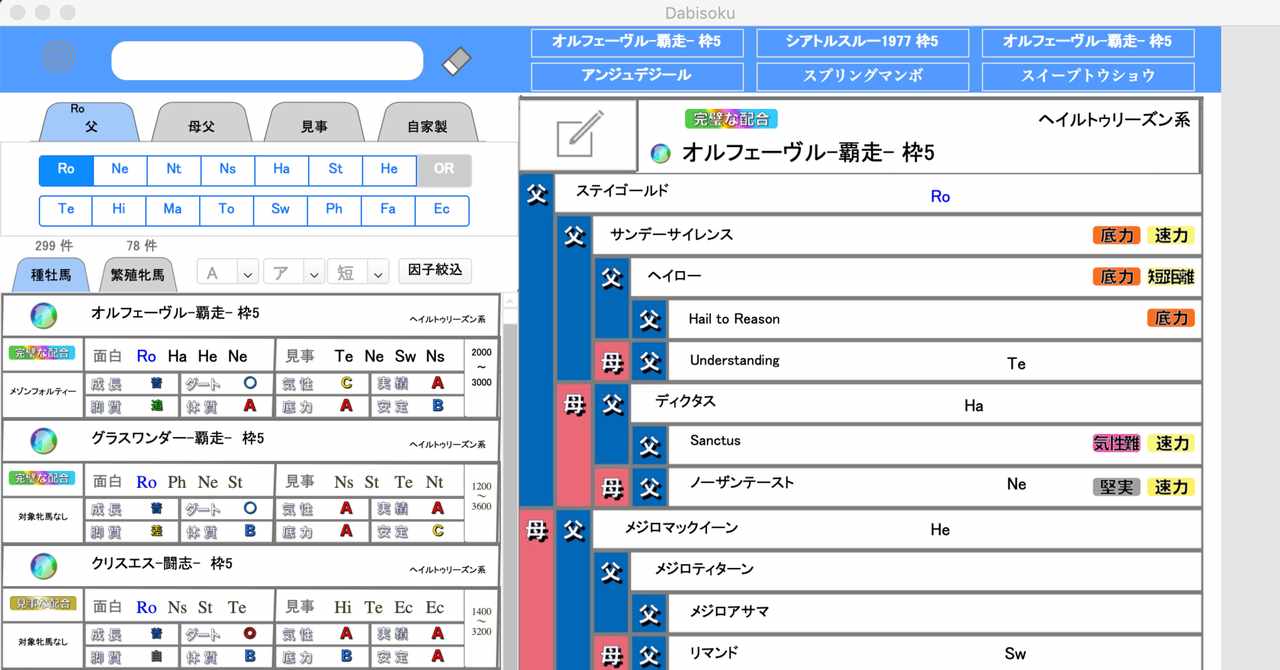This screenshot has height=670, width=1280.
Task: Toggle the Ha lineage filter
Action: pos(282,170)
